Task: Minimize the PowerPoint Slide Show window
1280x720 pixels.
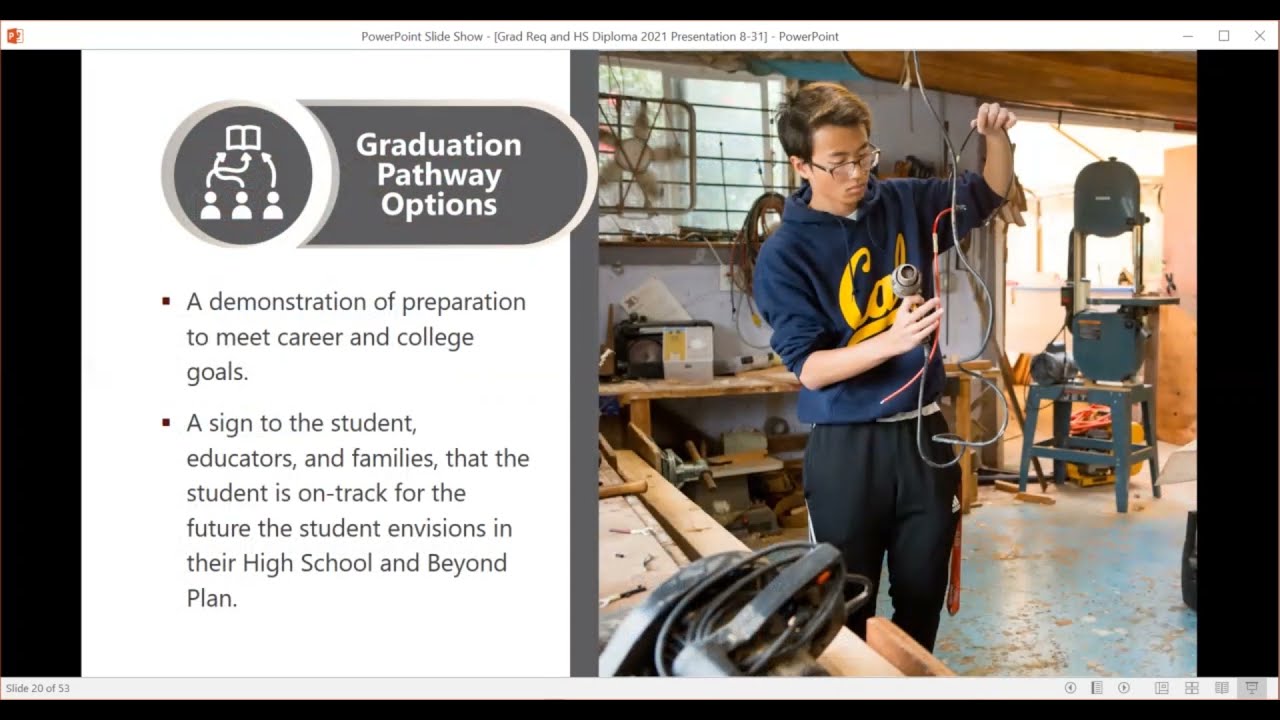Action: [1188, 36]
